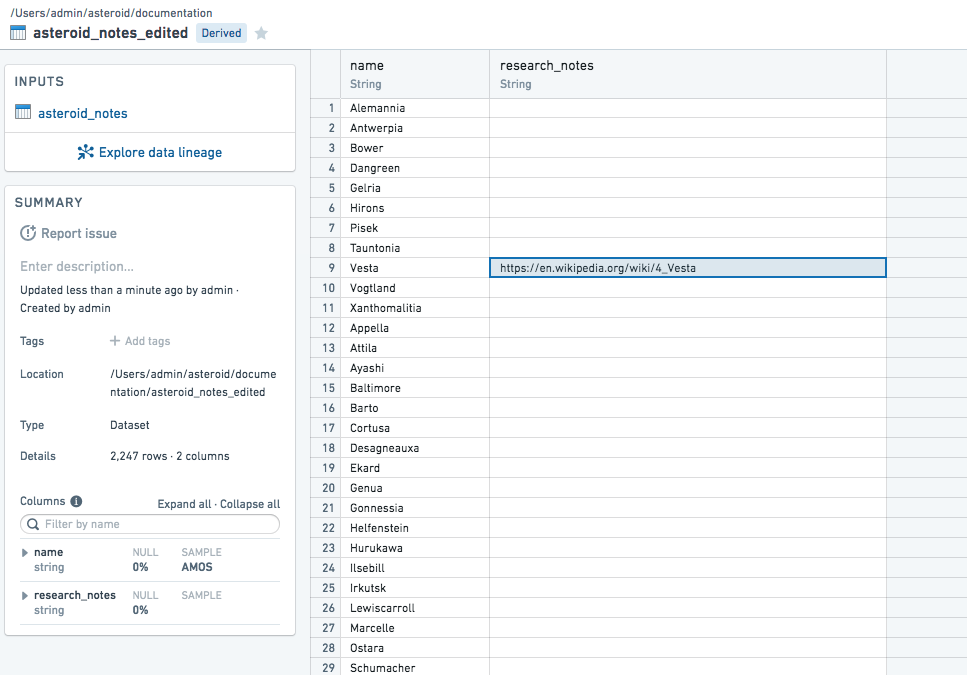Click Expand all columns
967x675 pixels.
coord(184,504)
